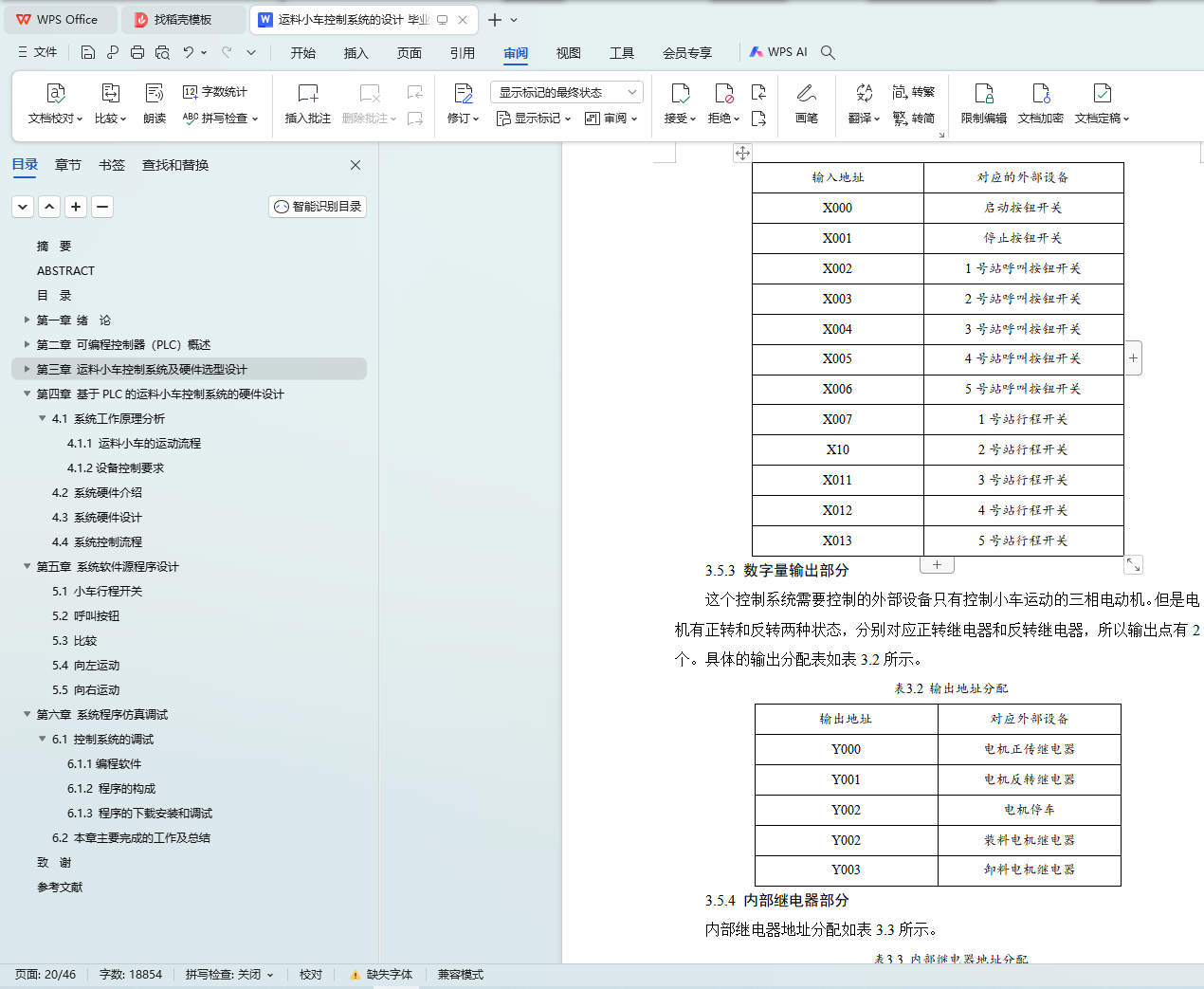Collapse 第六章 系统程序仿真调试 node
Viewport: 1204px width, 989px height.
pos(27,714)
